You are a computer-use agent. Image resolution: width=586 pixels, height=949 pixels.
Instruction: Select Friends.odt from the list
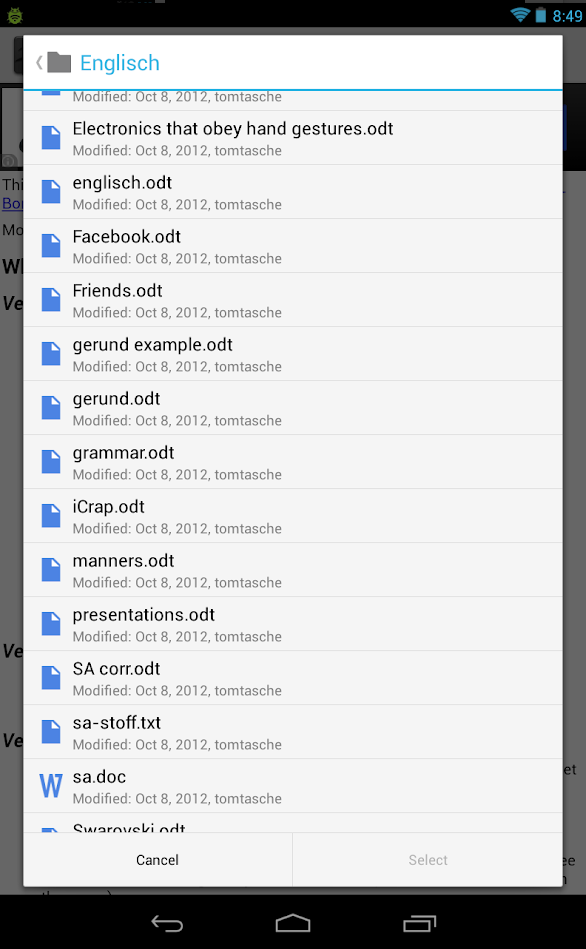coord(293,300)
